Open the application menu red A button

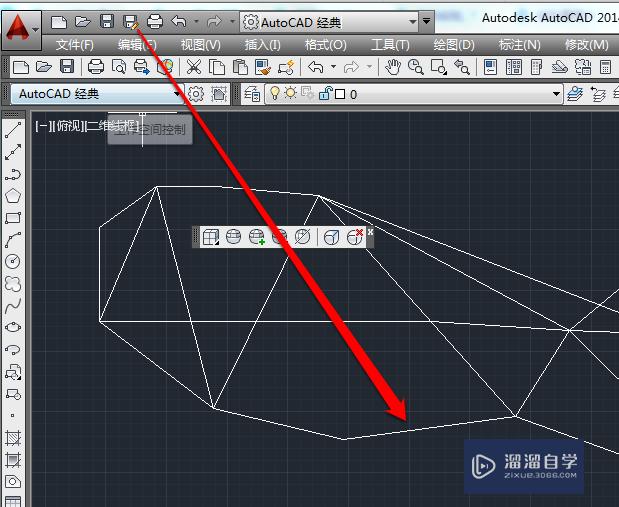click(21, 30)
